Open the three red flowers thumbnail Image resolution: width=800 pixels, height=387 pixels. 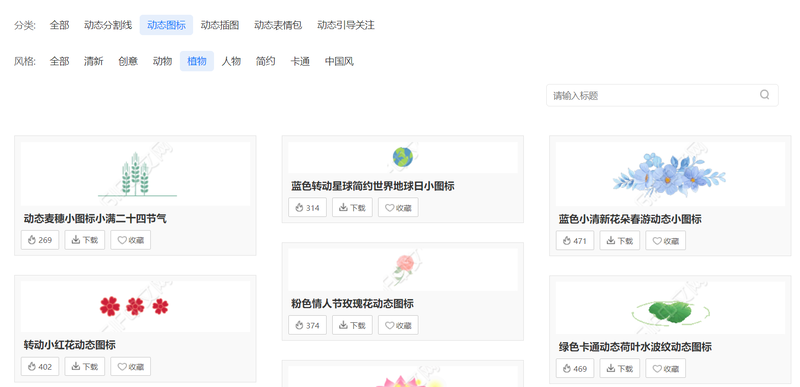tap(135, 306)
